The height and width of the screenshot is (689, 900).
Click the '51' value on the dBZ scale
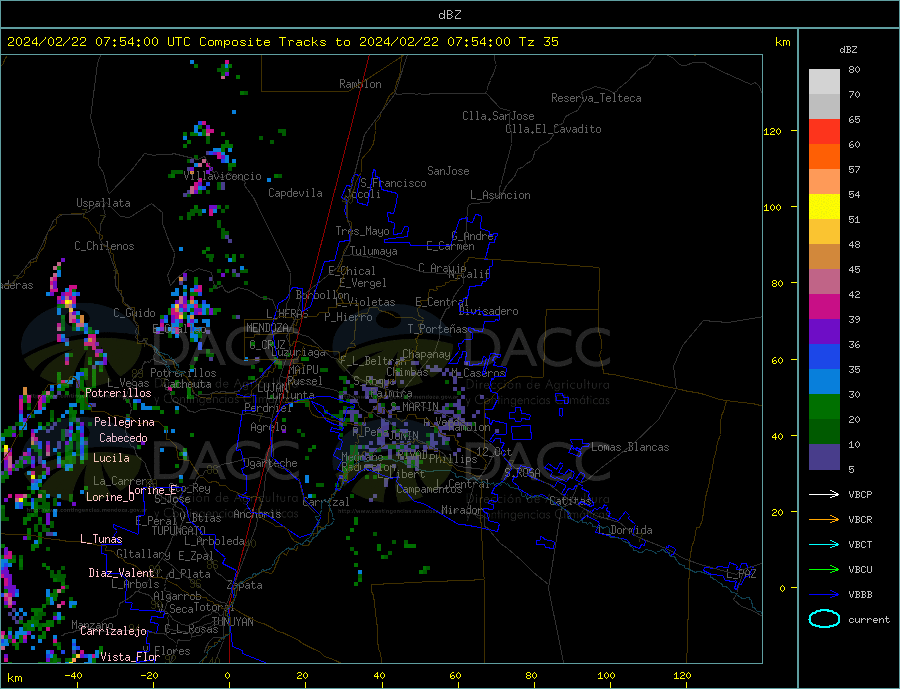[854, 220]
